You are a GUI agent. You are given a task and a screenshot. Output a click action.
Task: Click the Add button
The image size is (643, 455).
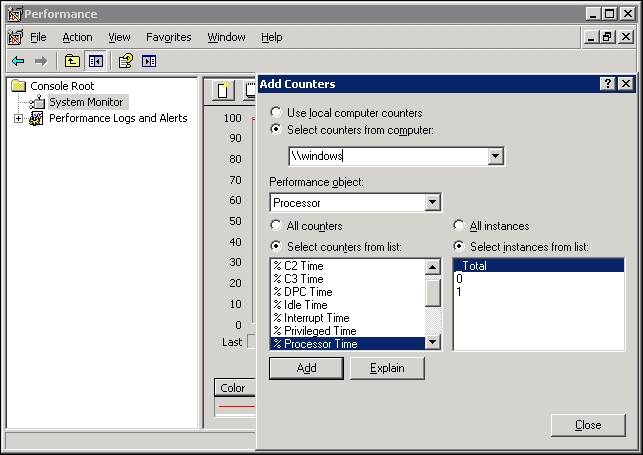pos(306,368)
